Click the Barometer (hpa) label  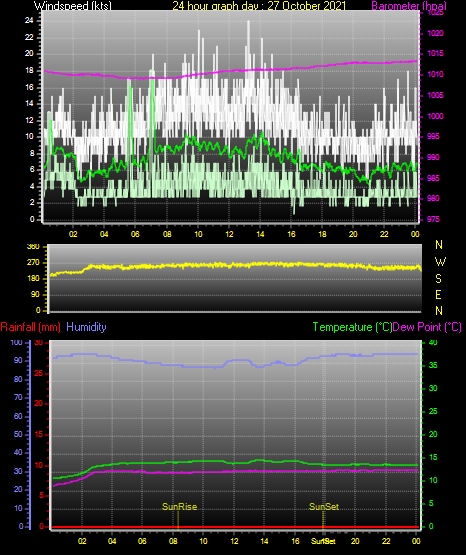(x=409, y=5)
